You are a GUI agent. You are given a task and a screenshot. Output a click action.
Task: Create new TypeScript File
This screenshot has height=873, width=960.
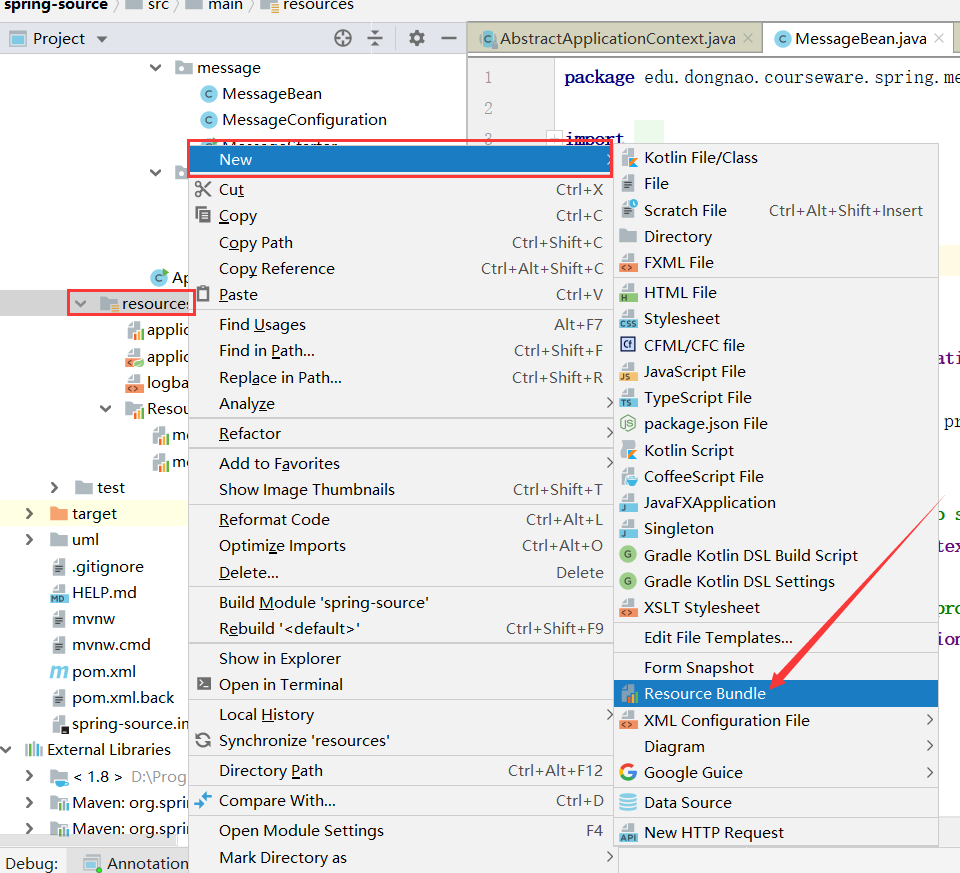click(776, 398)
